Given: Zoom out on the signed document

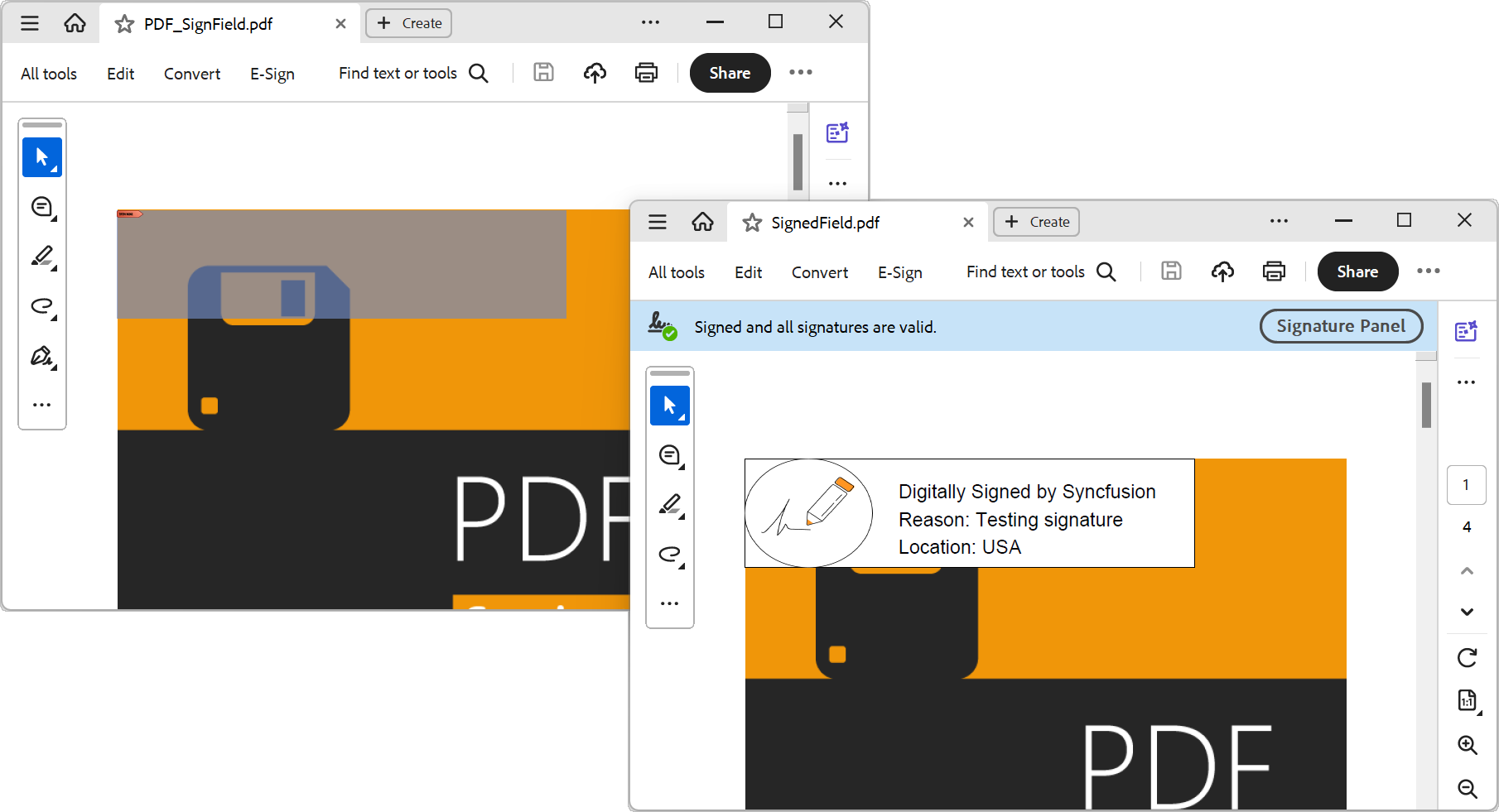Looking at the screenshot, I should point(1467,788).
